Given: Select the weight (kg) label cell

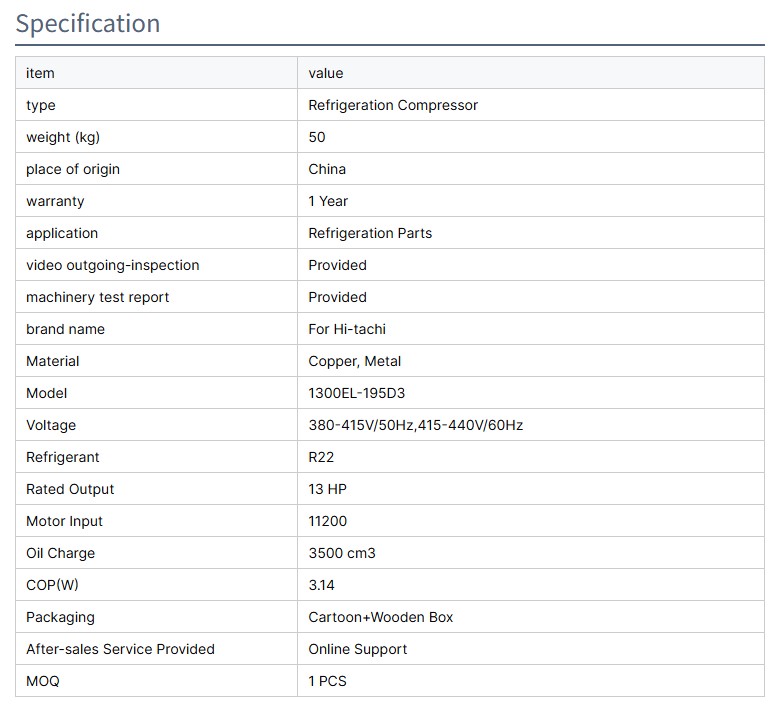Looking at the screenshot, I should (x=63, y=137).
